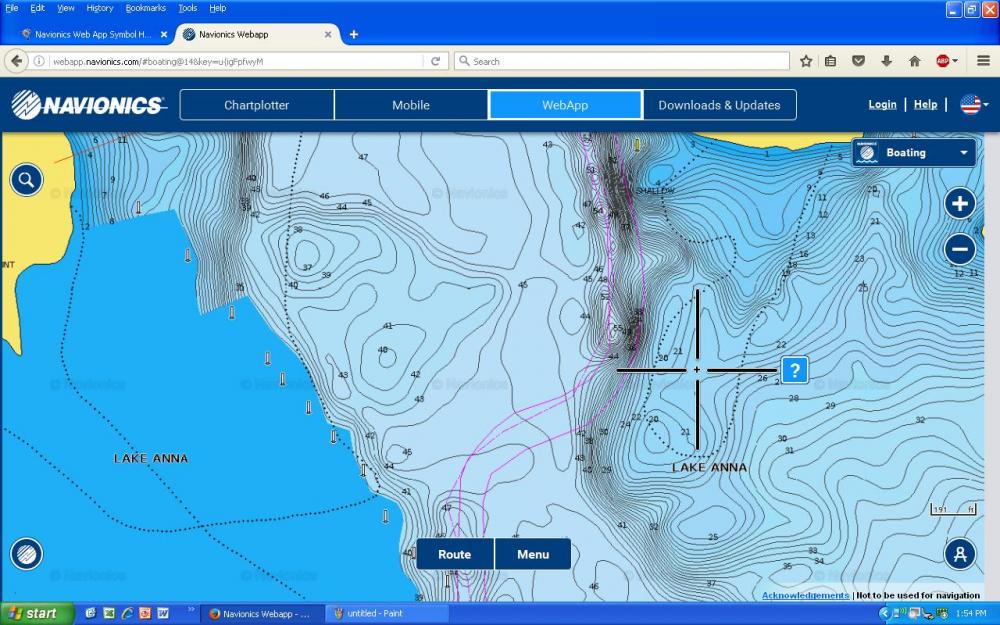The image size is (1000, 625).
Task: Open the downloads arrow icon
Action: [x=886, y=61]
